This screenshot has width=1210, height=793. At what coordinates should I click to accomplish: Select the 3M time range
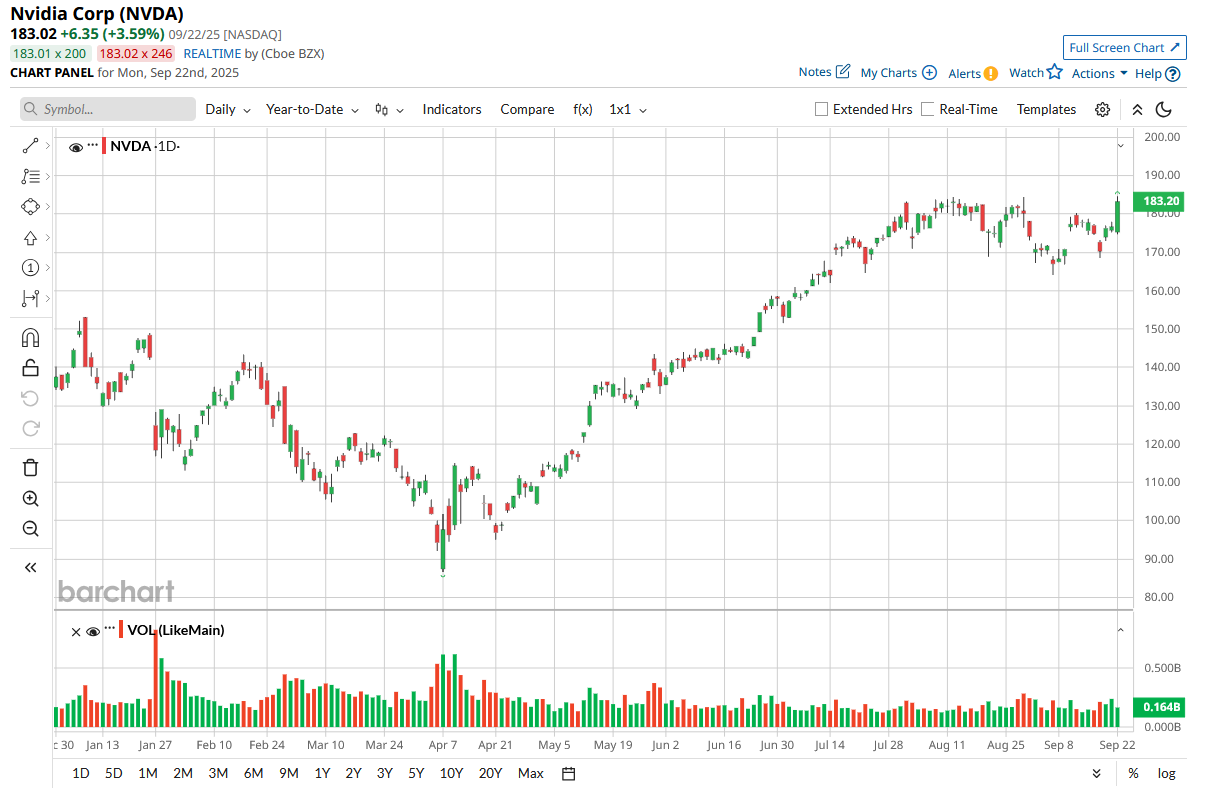(x=218, y=773)
